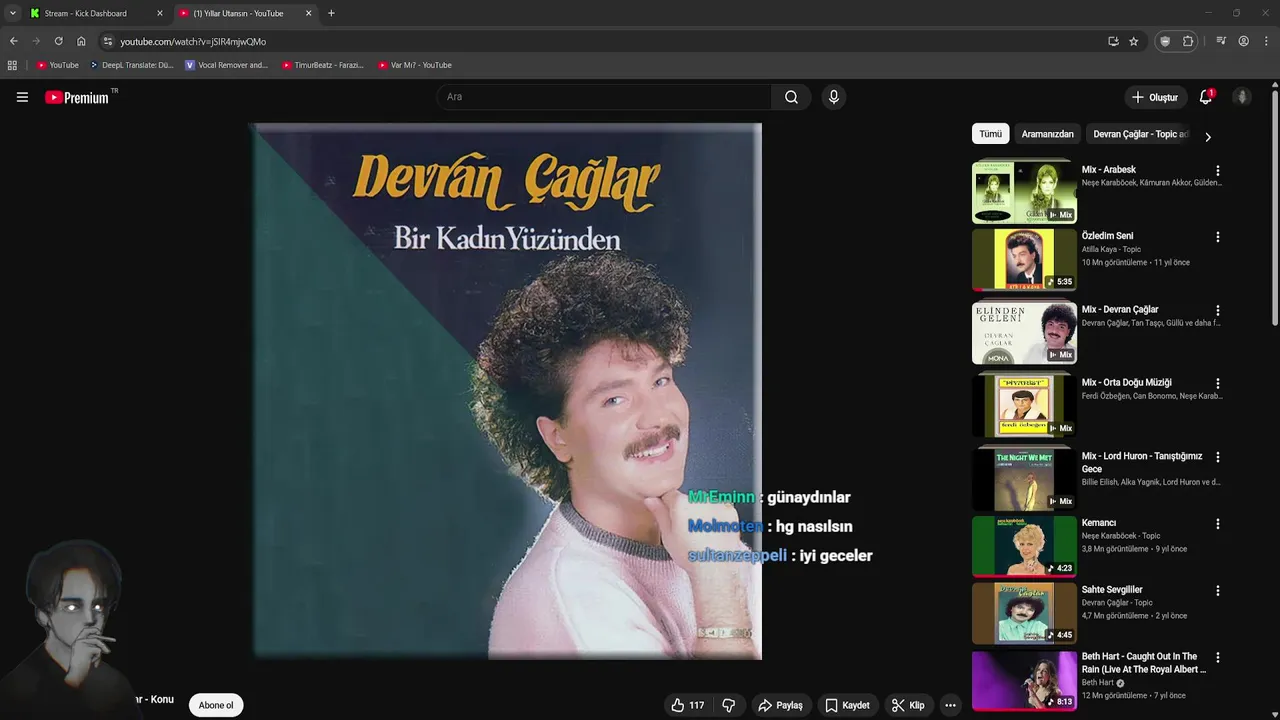Select the Aramanızdan filter chip

[x=1047, y=134]
